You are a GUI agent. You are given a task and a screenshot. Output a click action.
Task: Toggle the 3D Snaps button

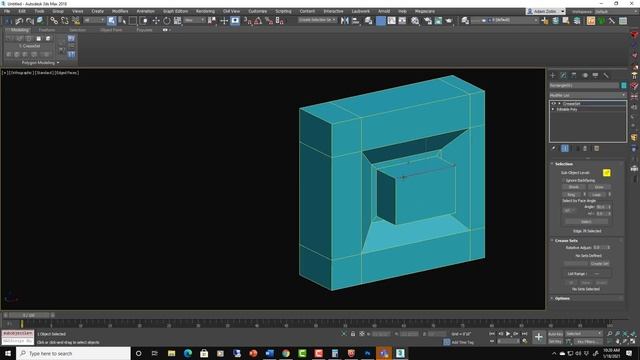point(248,20)
